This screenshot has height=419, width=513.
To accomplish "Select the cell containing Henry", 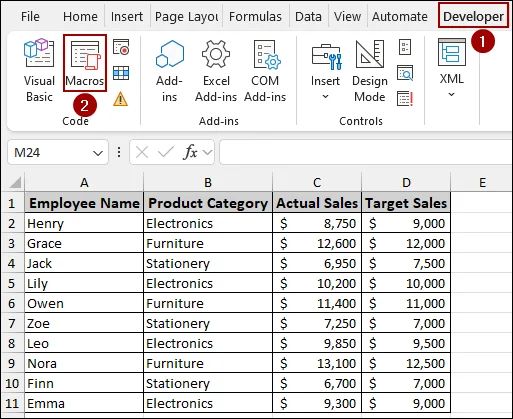I will (84, 223).
